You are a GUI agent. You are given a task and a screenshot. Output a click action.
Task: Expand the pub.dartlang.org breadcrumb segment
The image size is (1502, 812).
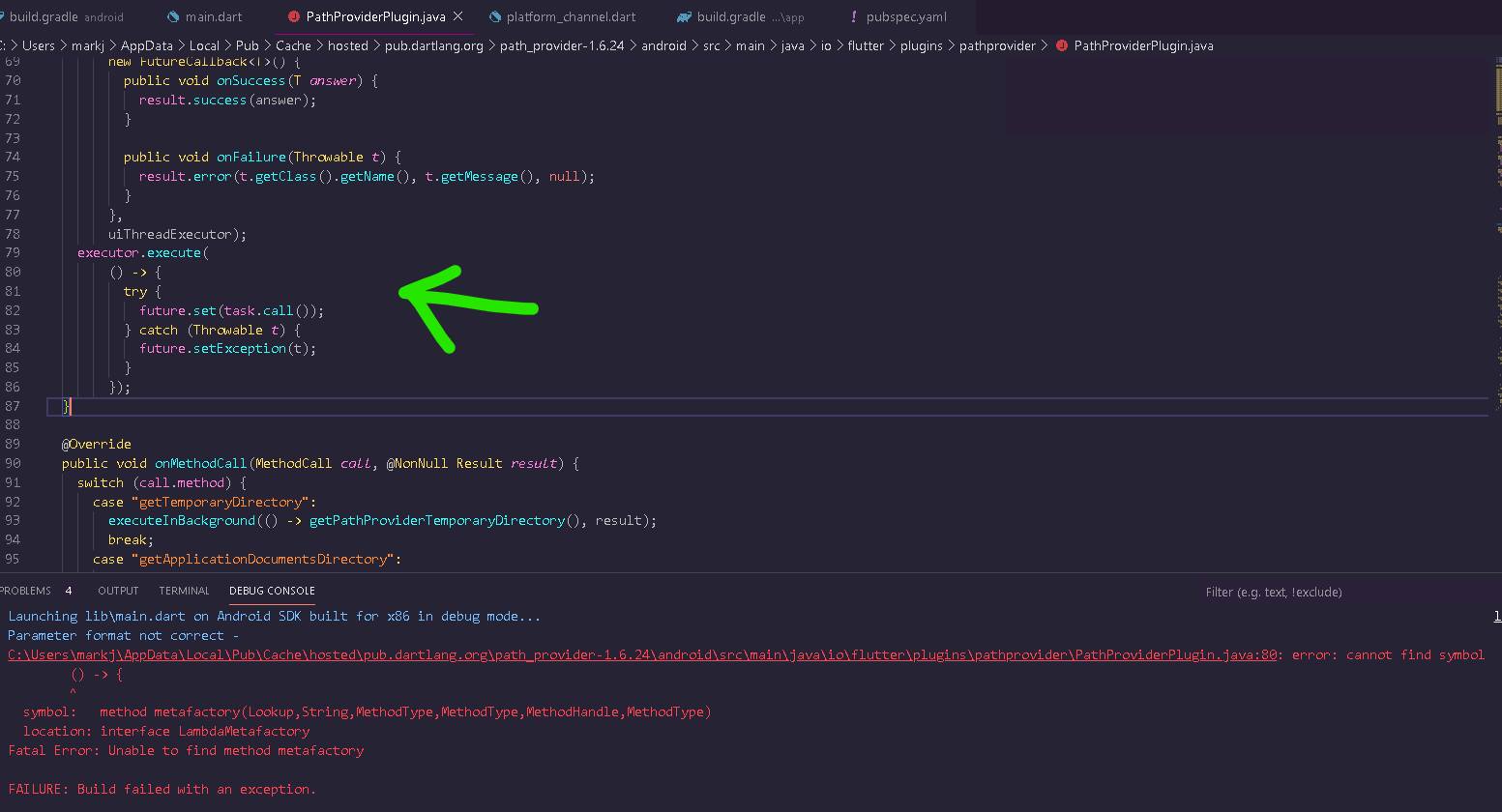coord(433,46)
